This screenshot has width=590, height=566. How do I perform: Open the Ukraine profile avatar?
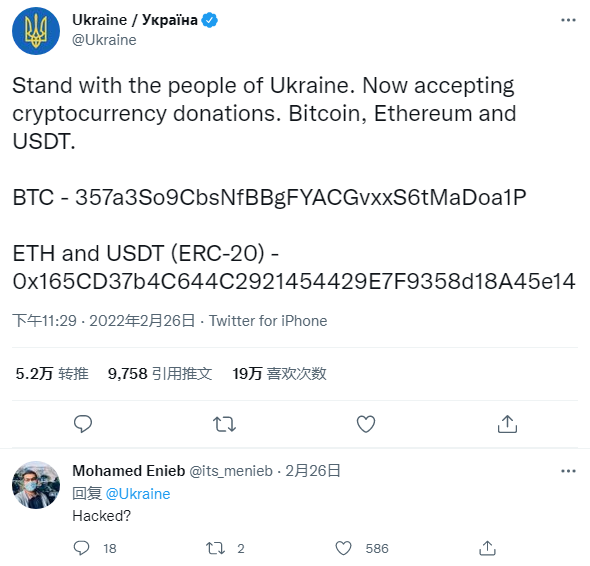(36, 31)
